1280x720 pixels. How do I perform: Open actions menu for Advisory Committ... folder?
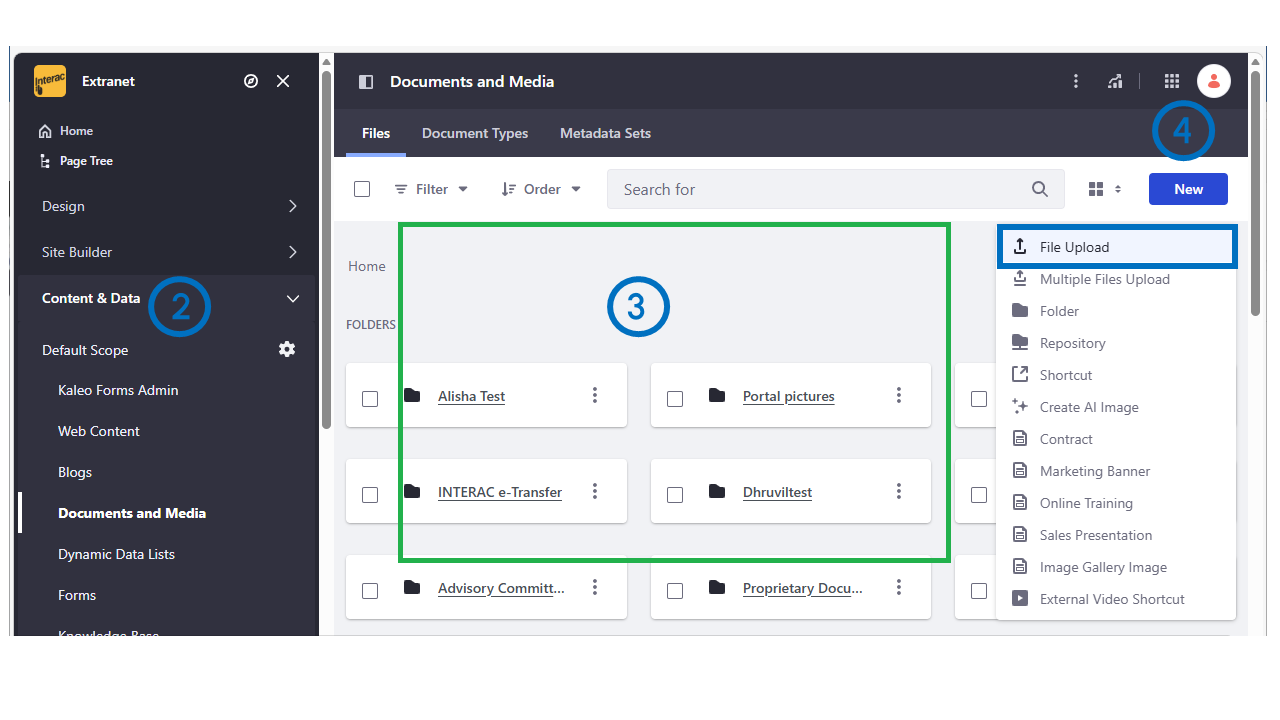pyautogui.click(x=595, y=587)
